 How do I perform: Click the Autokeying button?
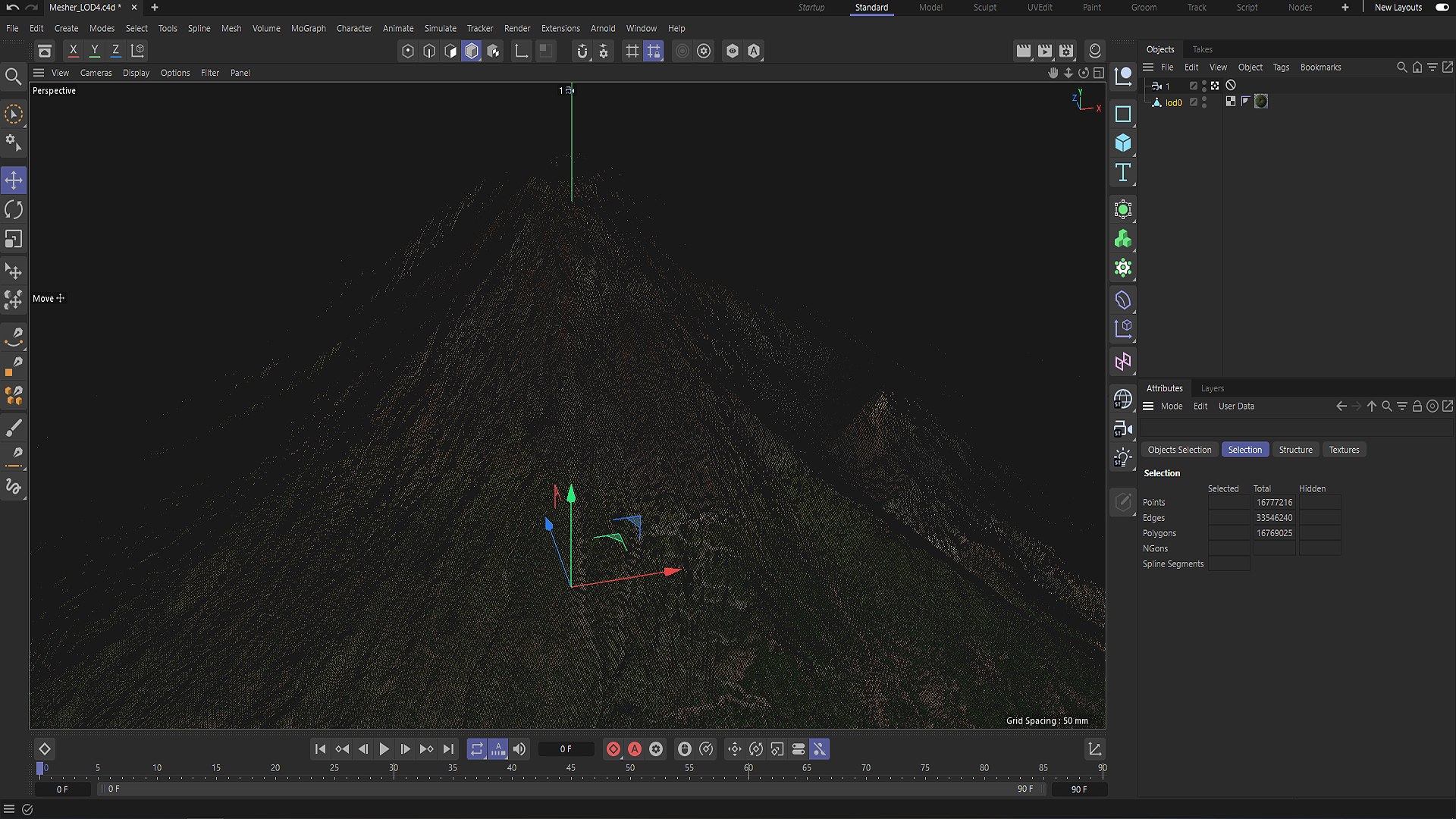(x=635, y=749)
